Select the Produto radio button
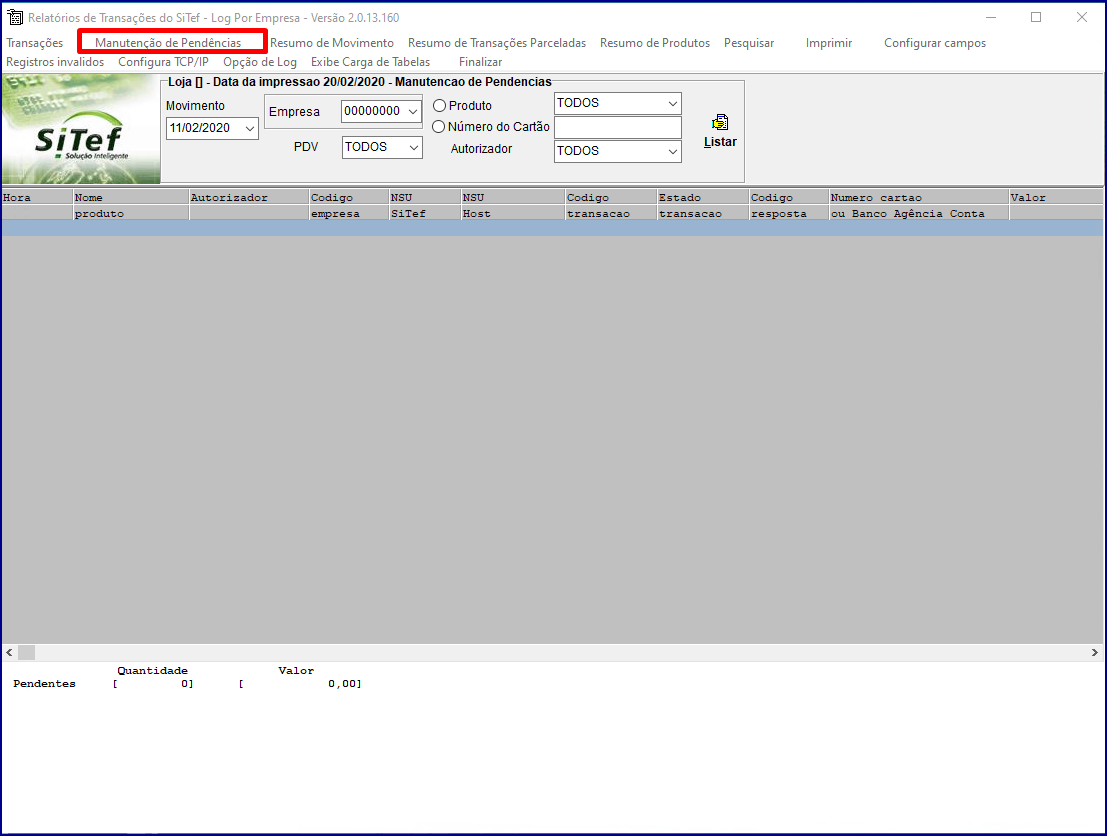Image resolution: width=1107 pixels, height=836 pixels. coord(439,106)
